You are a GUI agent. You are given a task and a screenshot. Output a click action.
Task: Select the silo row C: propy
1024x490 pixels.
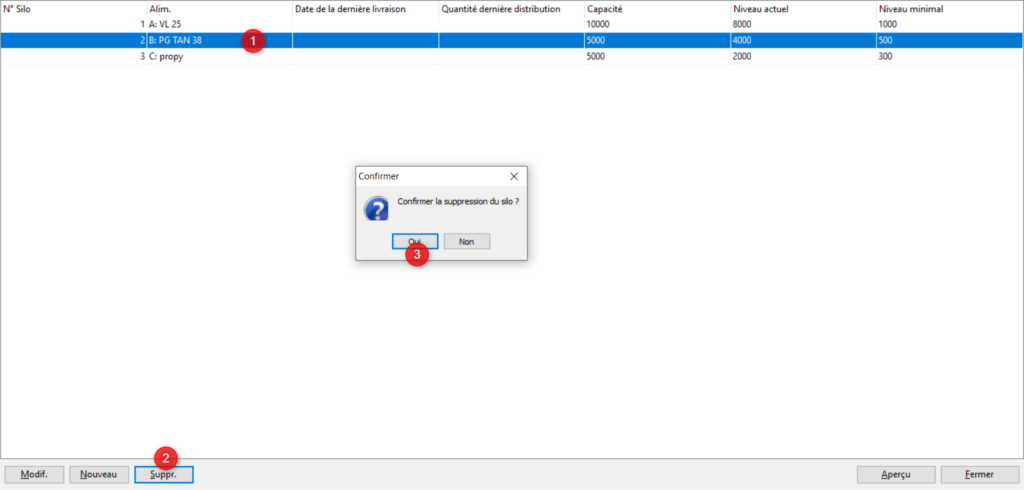(512, 56)
